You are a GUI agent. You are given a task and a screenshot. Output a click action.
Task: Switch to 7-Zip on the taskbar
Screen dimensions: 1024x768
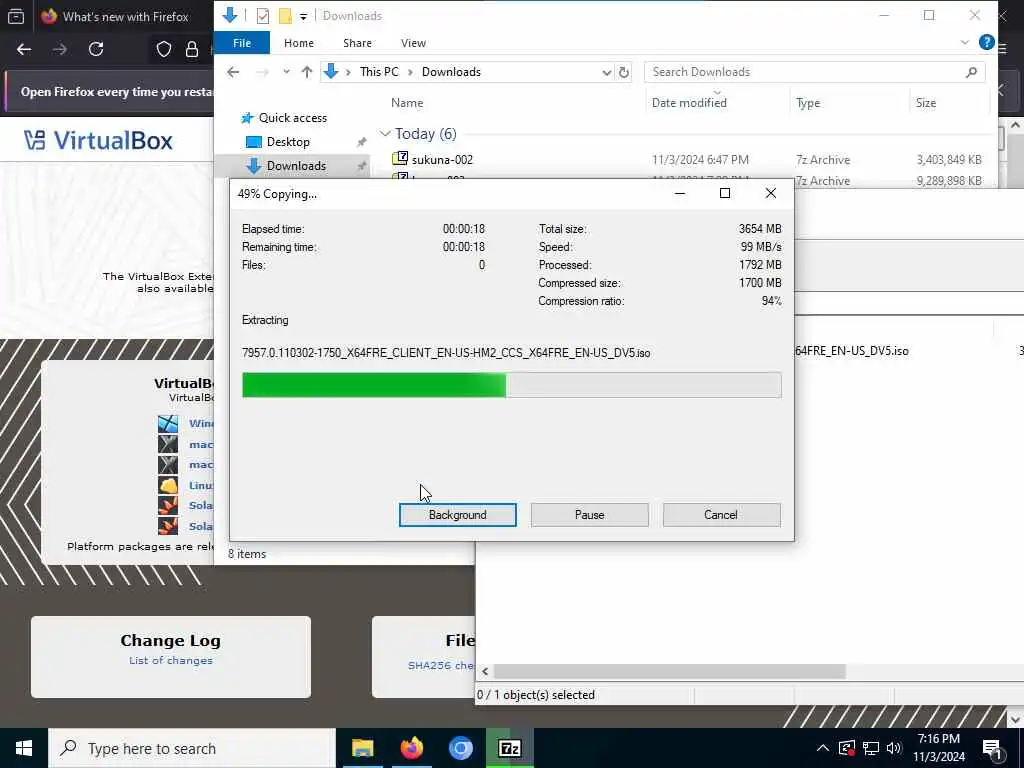click(509, 748)
